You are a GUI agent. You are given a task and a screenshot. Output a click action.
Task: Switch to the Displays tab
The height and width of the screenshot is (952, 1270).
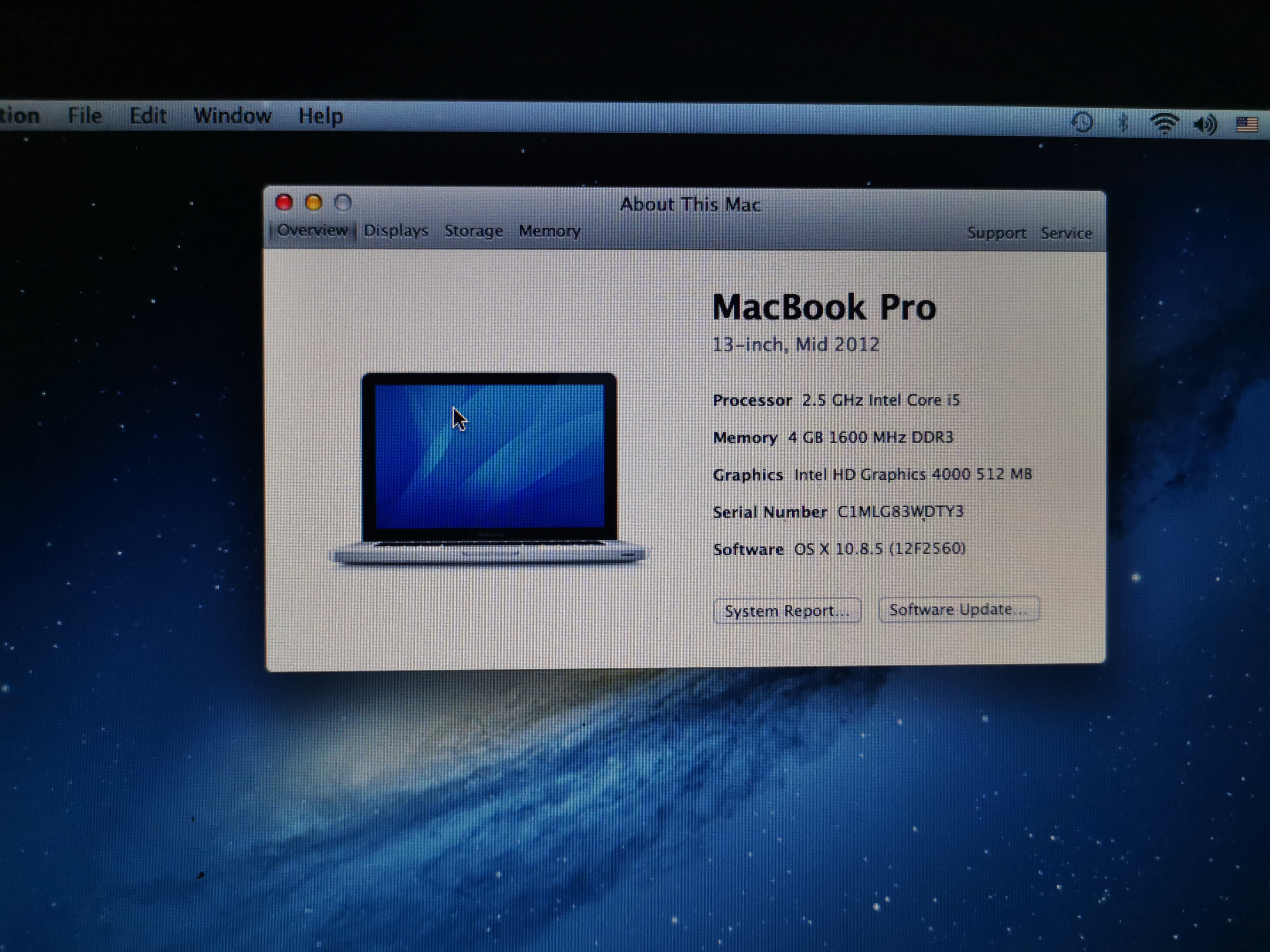point(396,231)
